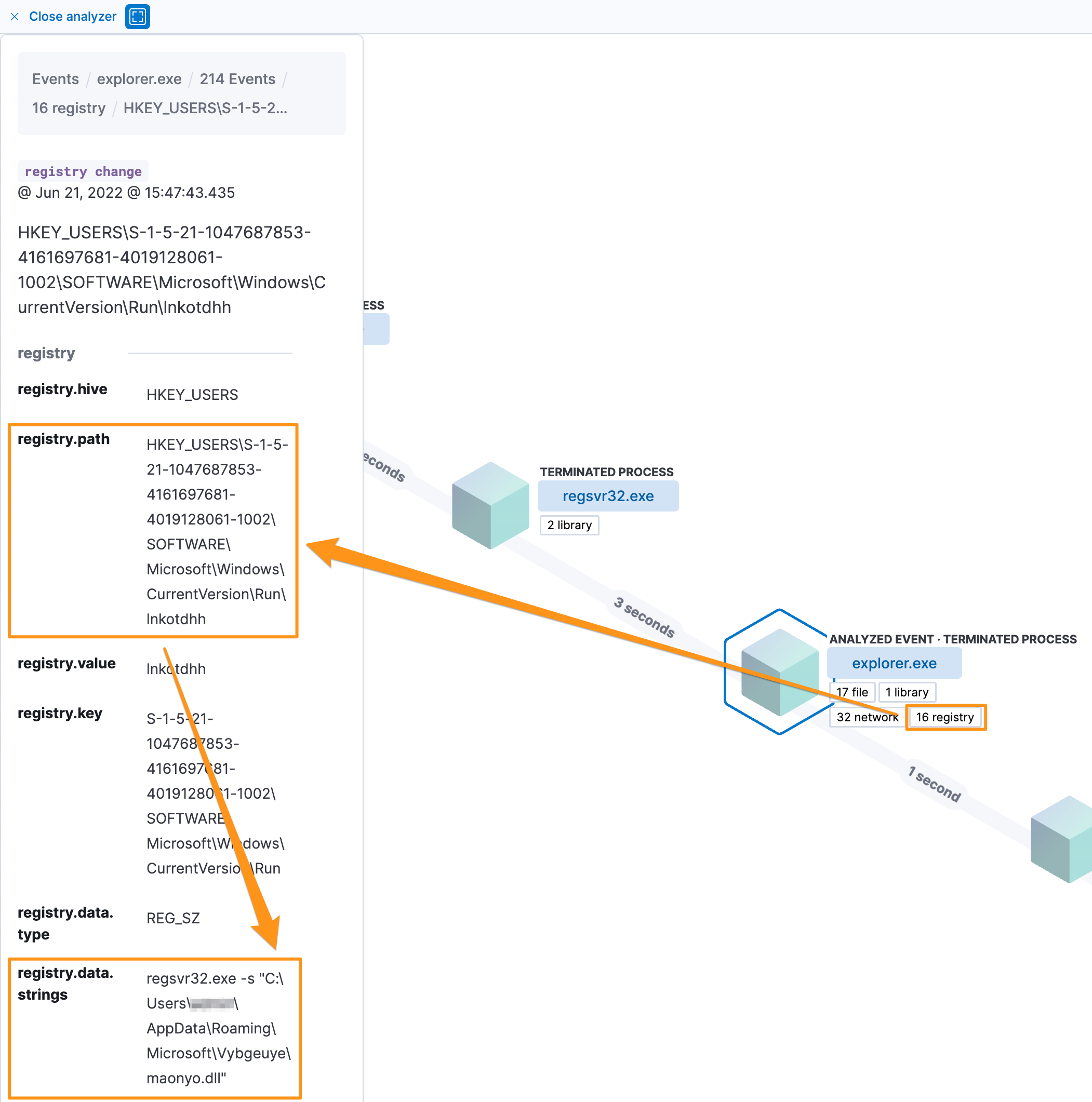Image resolution: width=1092 pixels, height=1102 pixels.
Task: Select the HKEY_USERS\S-1-5-2... breadcrumb
Action: tap(205, 108)
